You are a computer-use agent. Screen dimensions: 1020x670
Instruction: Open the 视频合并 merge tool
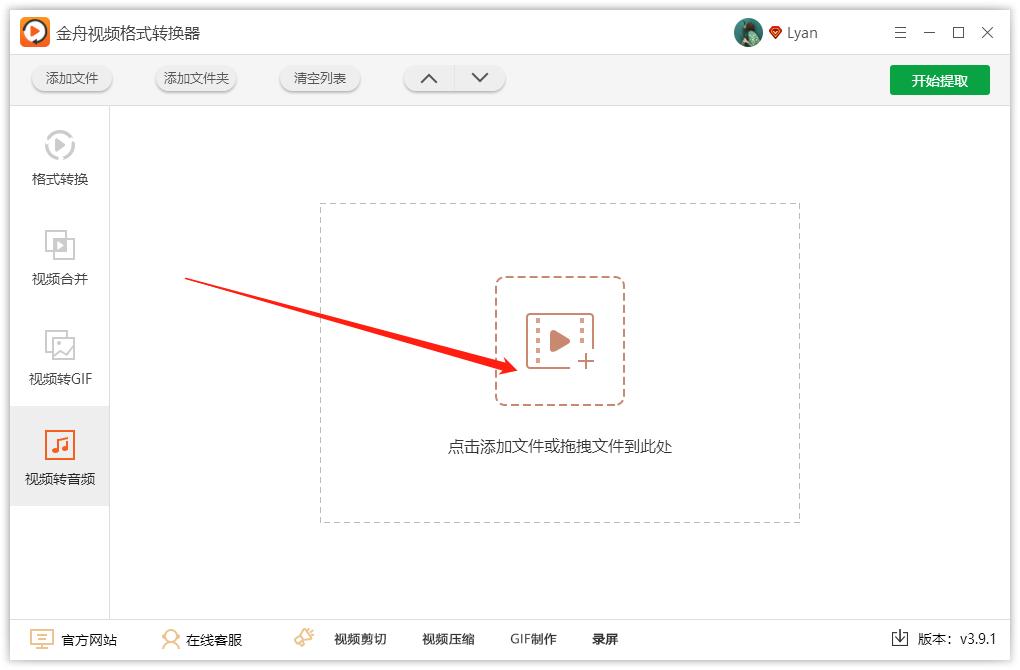[x=59, y=258]
